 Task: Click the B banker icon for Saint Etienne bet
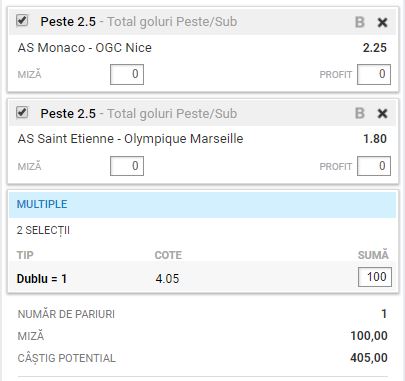360,113
